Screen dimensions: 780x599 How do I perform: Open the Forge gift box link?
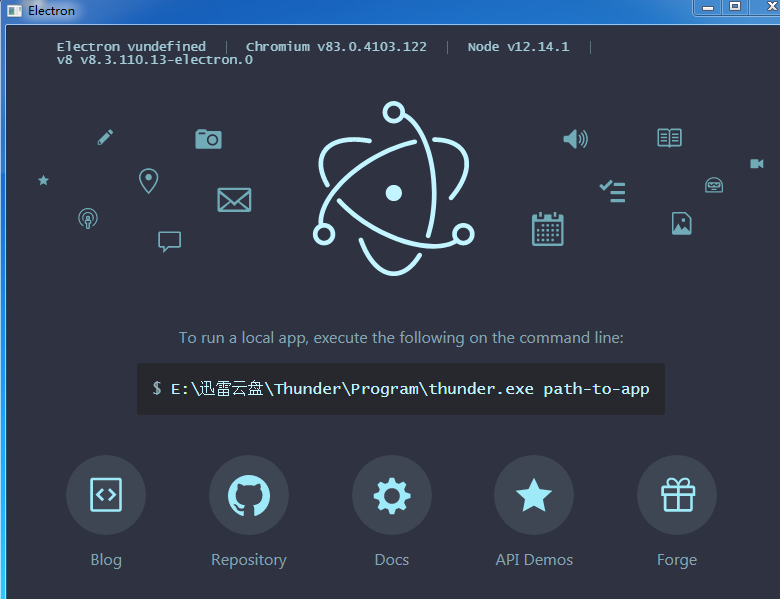coord(677,495)
